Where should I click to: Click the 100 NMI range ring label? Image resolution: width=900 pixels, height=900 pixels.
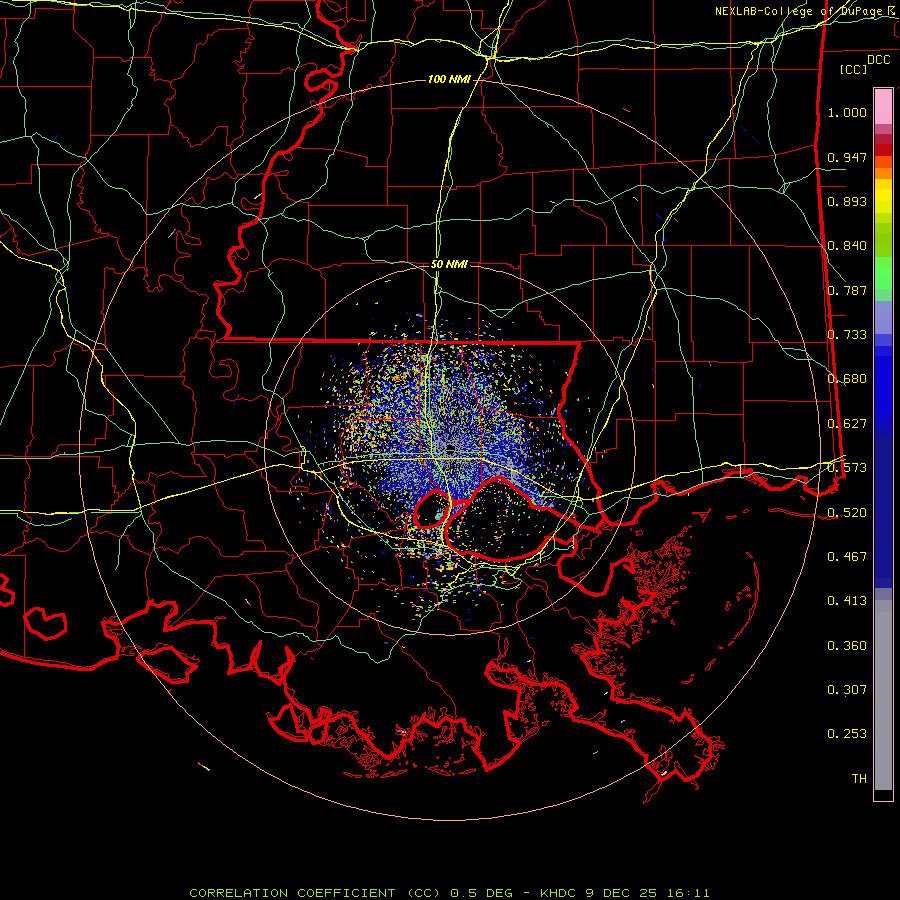(x=449, y=79)
